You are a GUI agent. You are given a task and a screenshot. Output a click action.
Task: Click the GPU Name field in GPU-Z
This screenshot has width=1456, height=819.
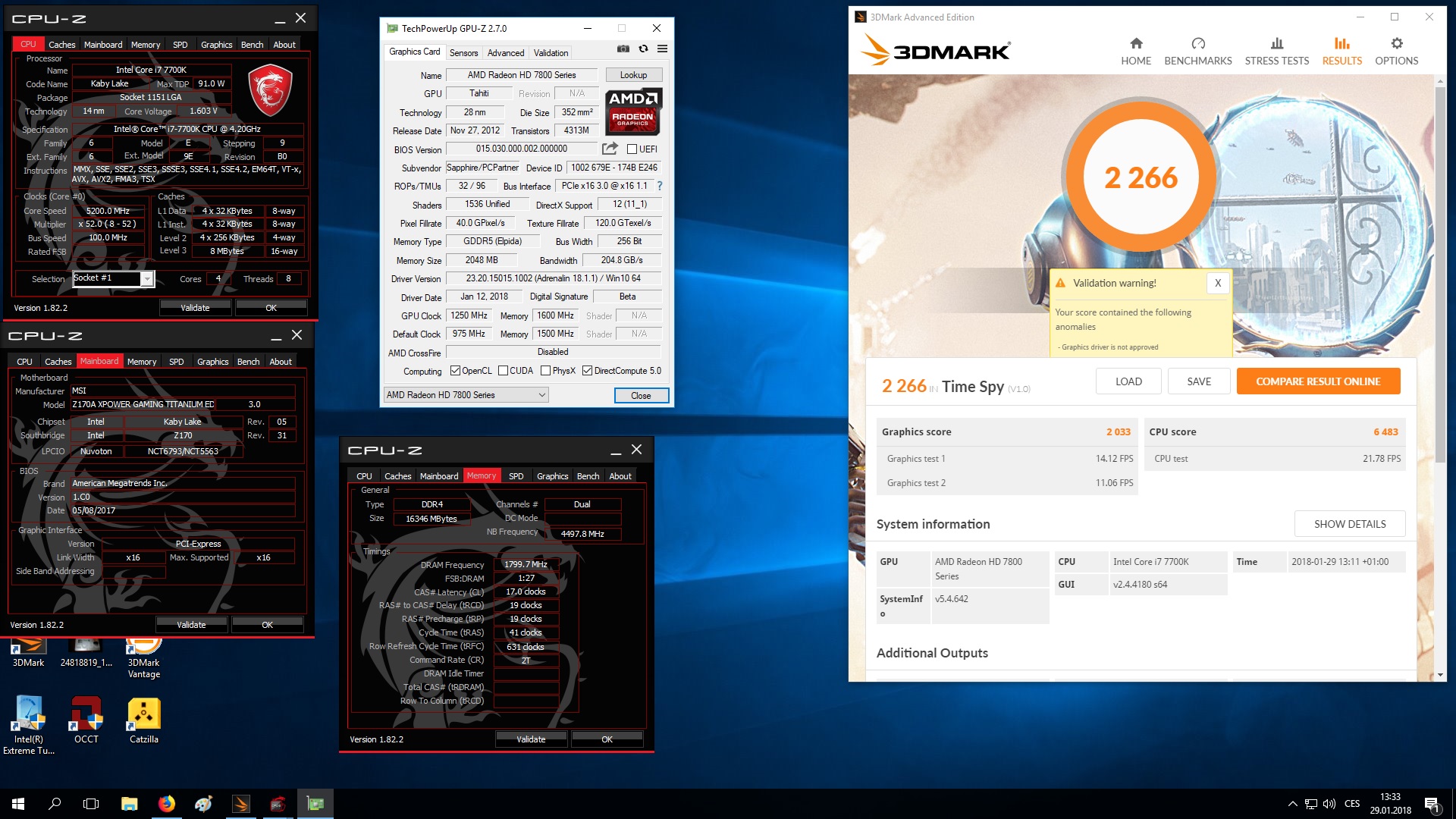click(x=522, y=75)
